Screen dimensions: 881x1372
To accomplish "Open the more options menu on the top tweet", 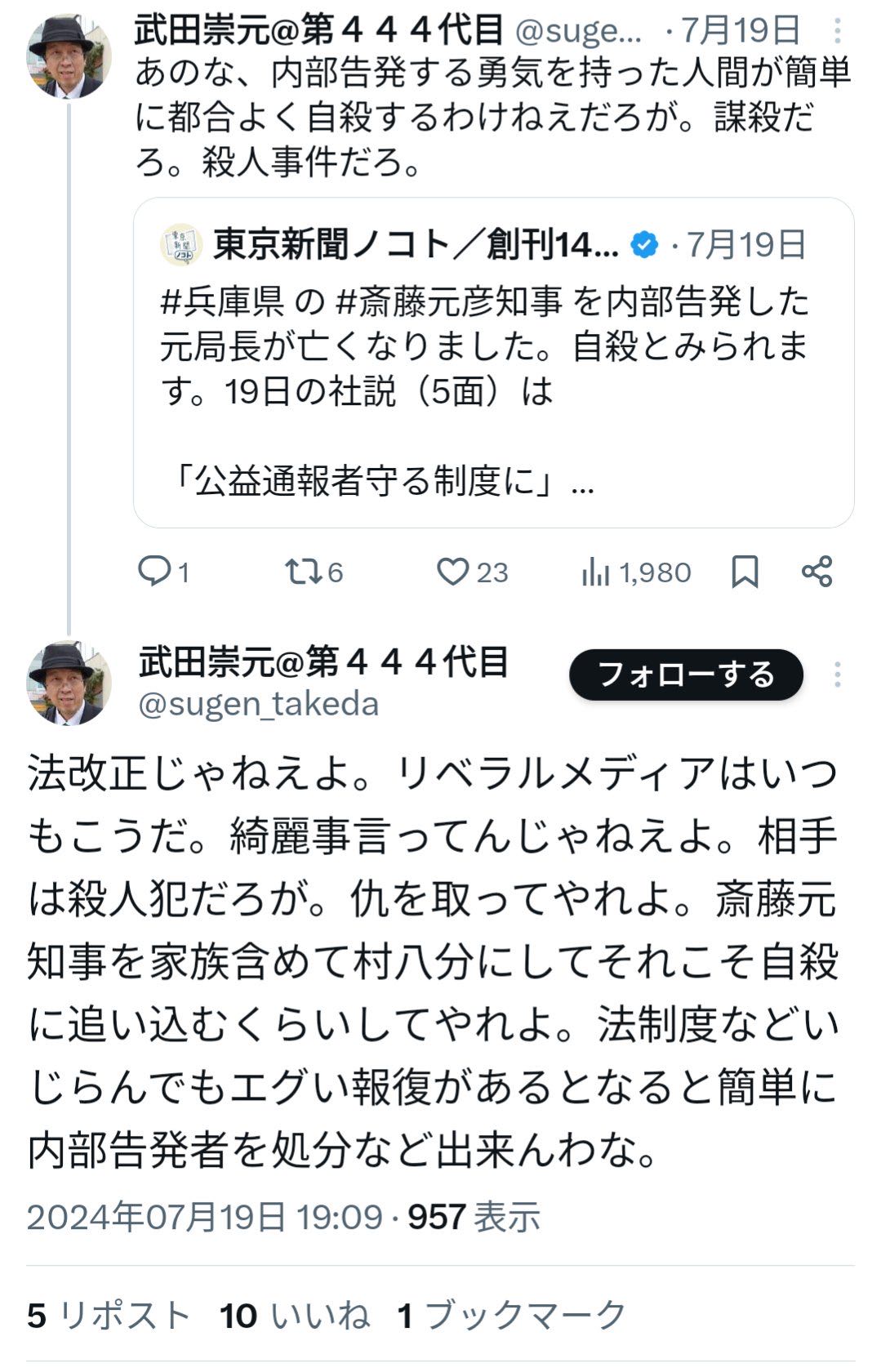I will (838, 32).
